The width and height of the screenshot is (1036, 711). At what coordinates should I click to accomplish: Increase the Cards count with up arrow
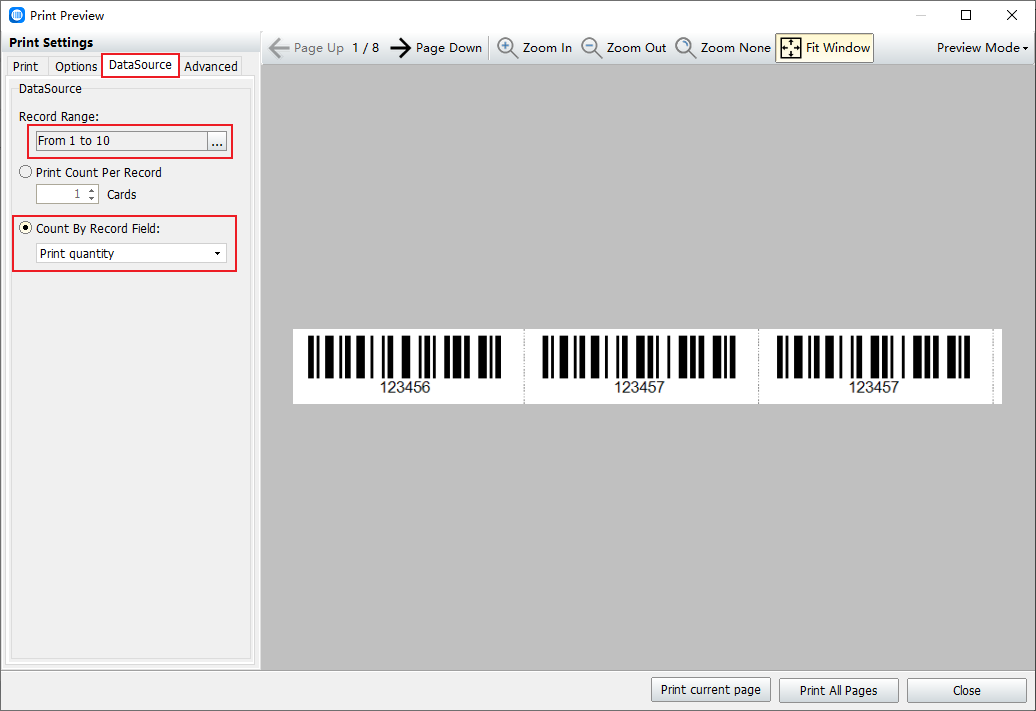(x=92, y=190)
